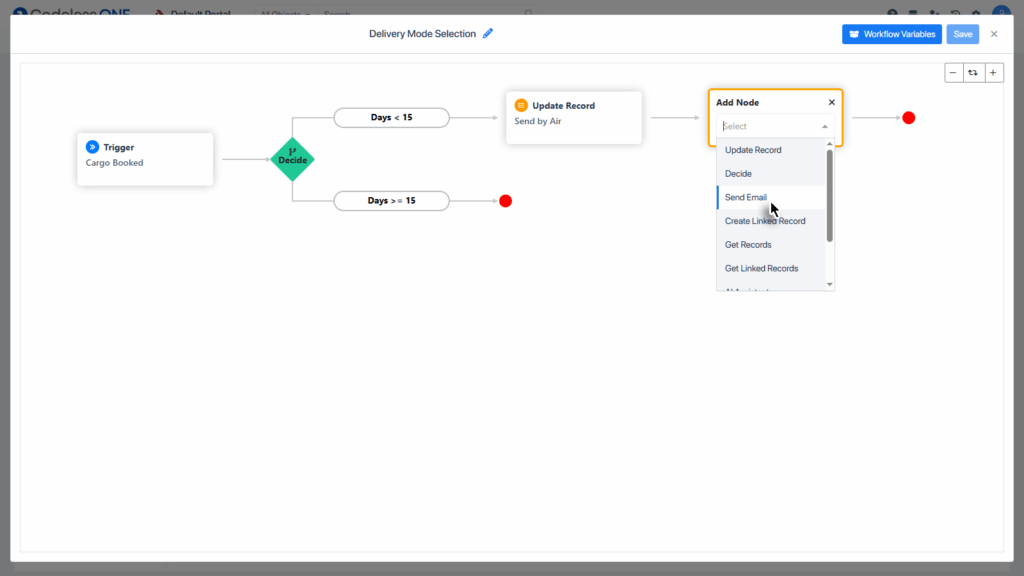
Task: Select the green Decide diamond node
Action: click(x=293, y=160)
